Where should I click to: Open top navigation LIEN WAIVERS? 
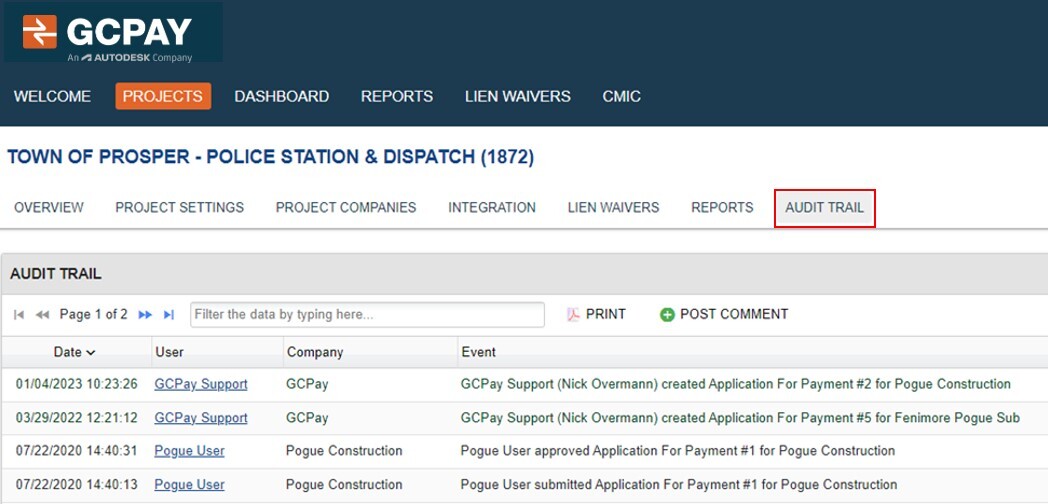click(x=518, y=96)
